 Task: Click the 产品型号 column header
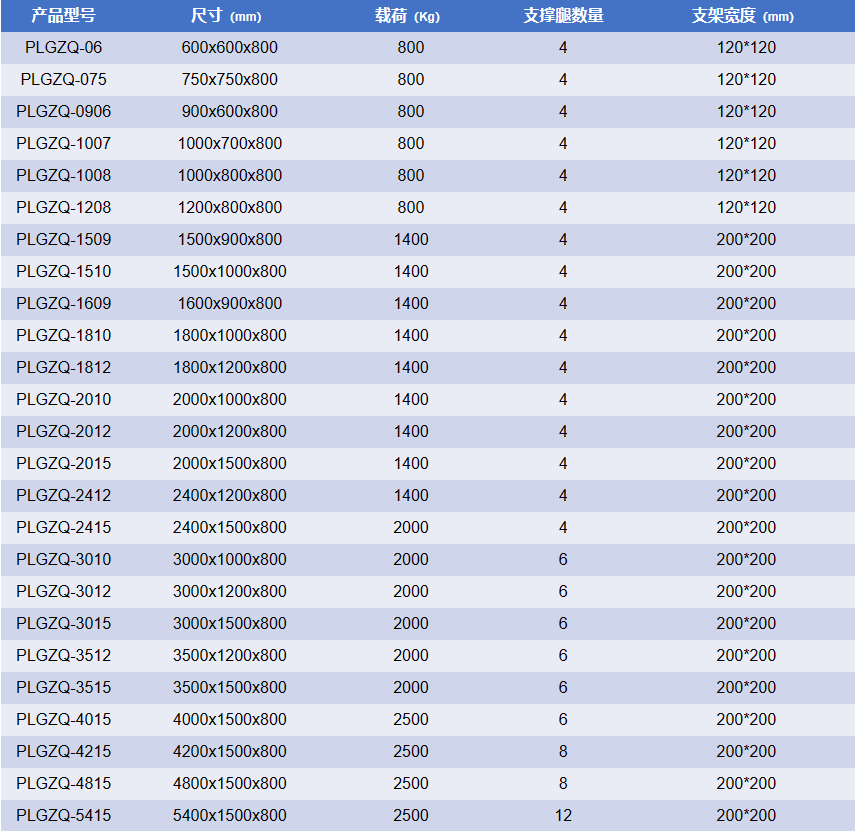[63, 16]
